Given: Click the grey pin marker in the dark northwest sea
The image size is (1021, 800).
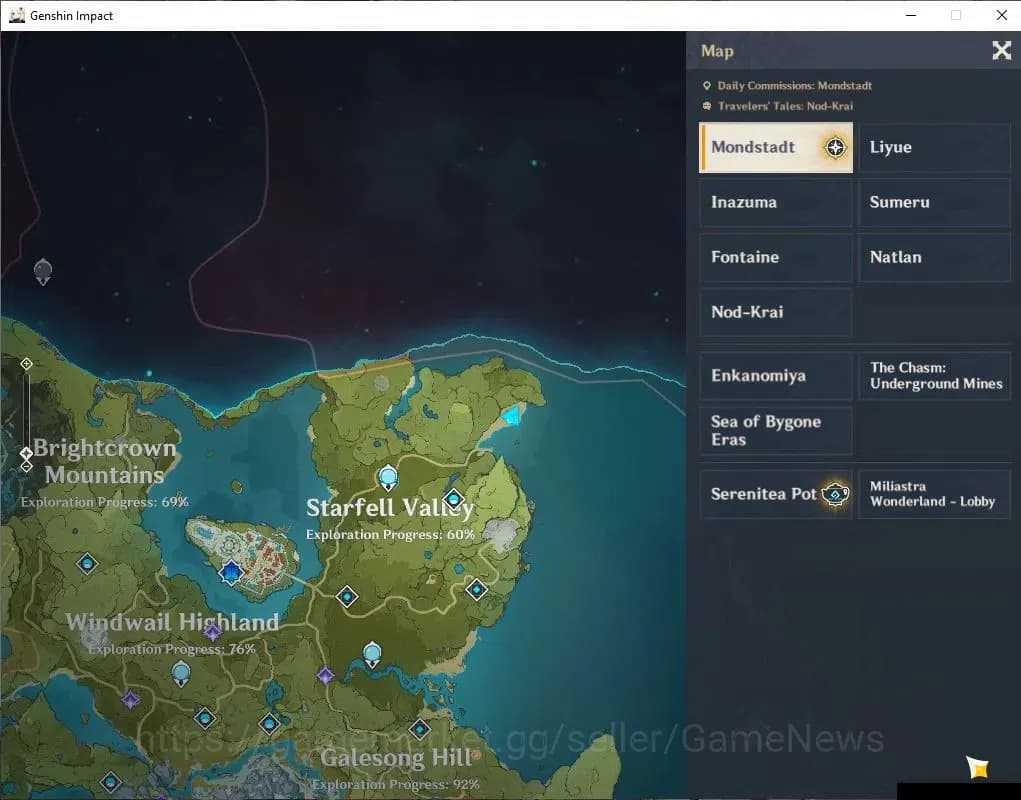Looking at the screenshot, I should [x=43, y=271].
